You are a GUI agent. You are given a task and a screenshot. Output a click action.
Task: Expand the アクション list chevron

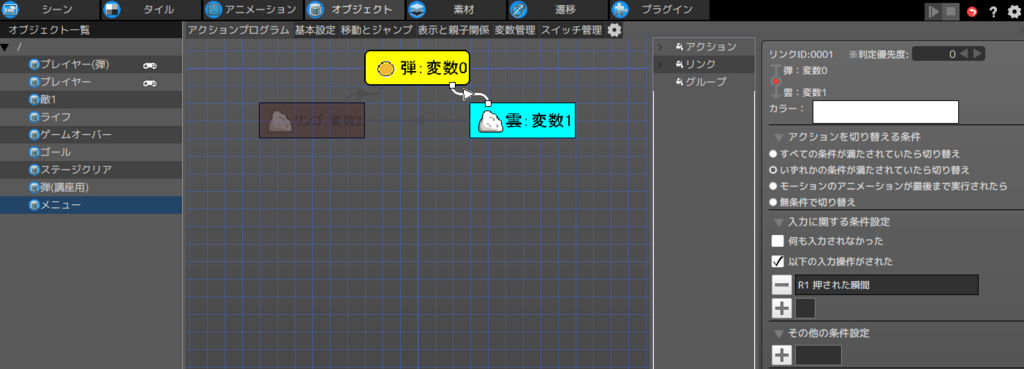pos(660,47)
